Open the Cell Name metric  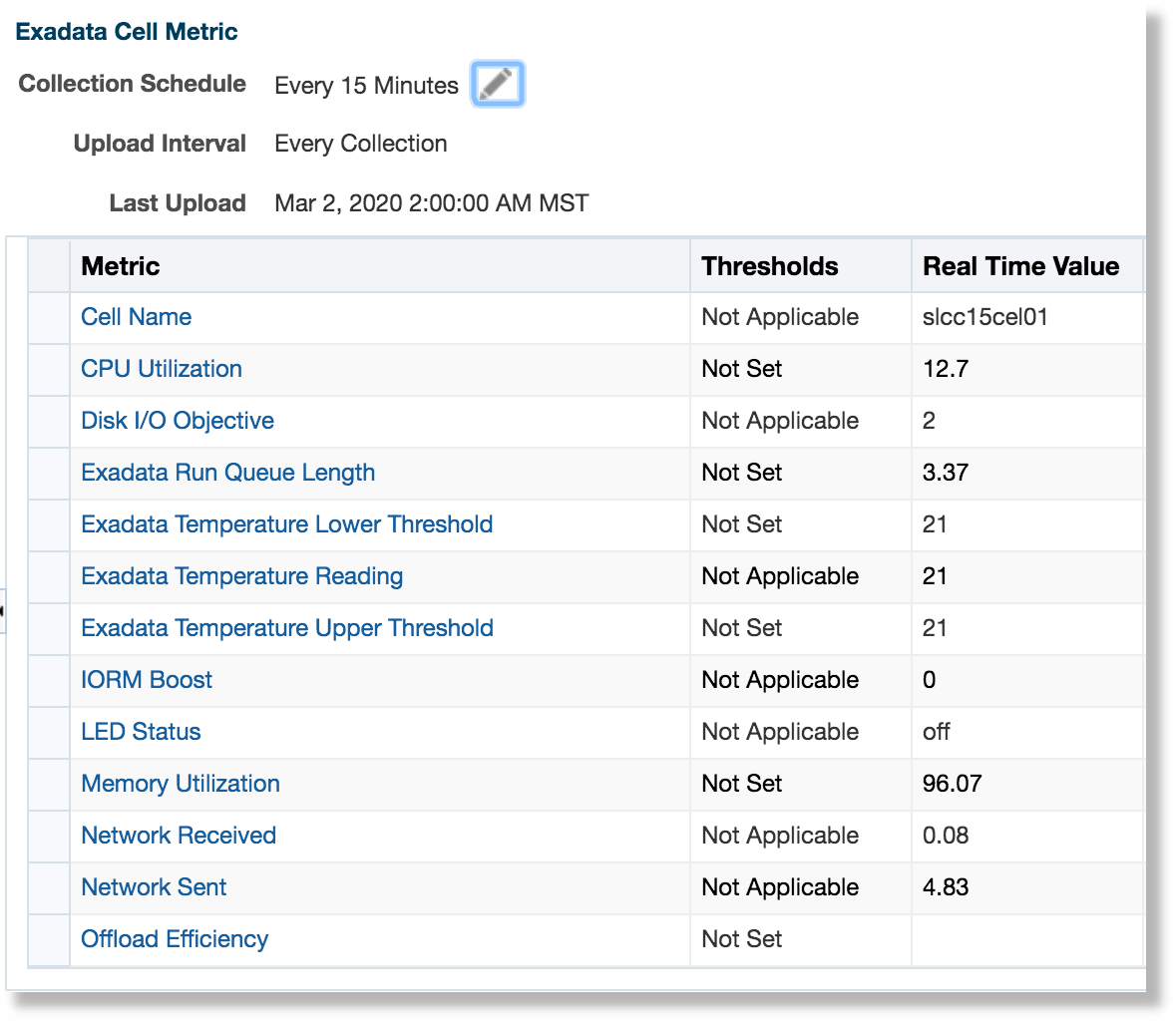click(x=136, y=317)
